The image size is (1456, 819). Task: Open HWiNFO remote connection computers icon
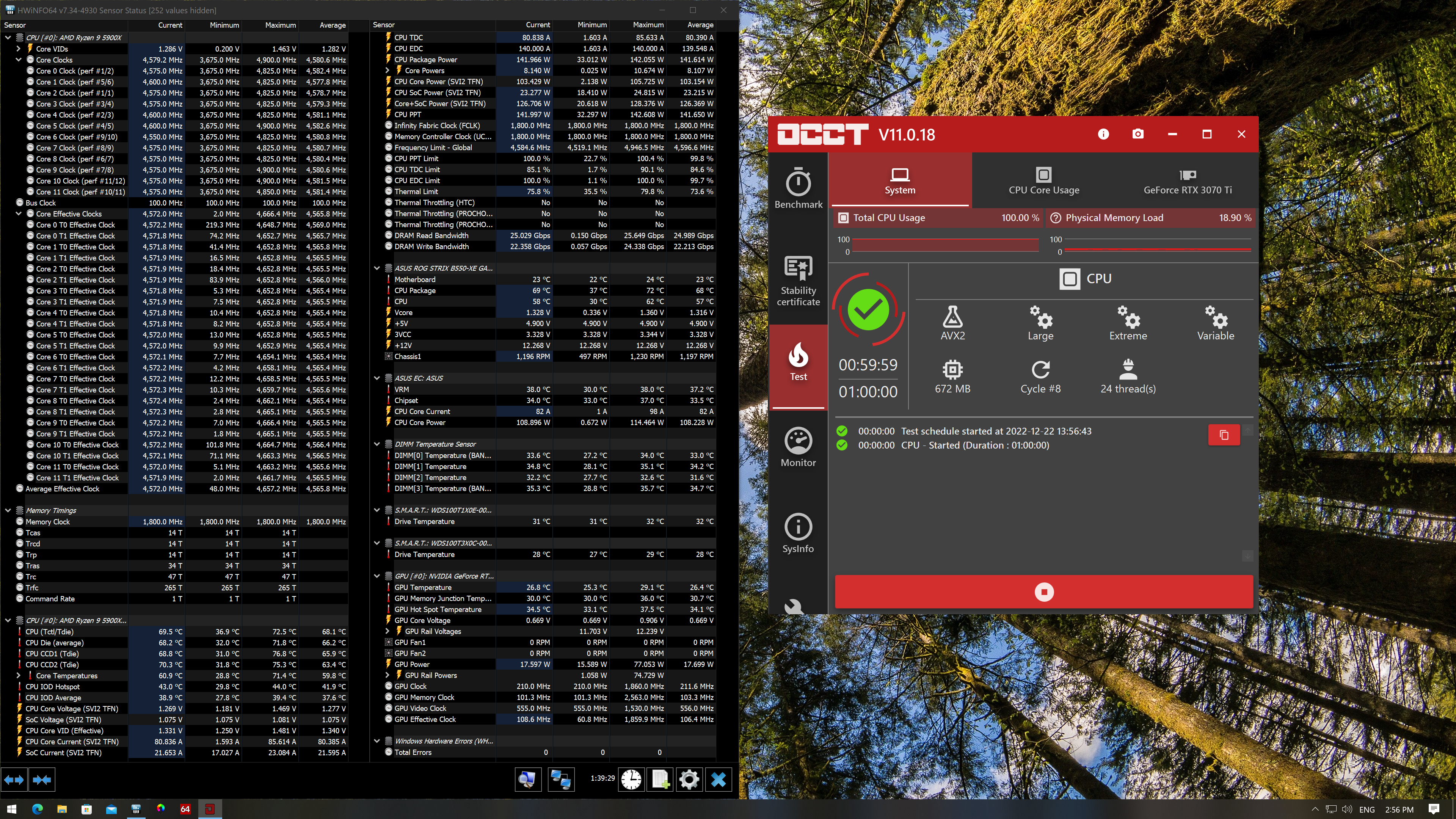(561, 780)
